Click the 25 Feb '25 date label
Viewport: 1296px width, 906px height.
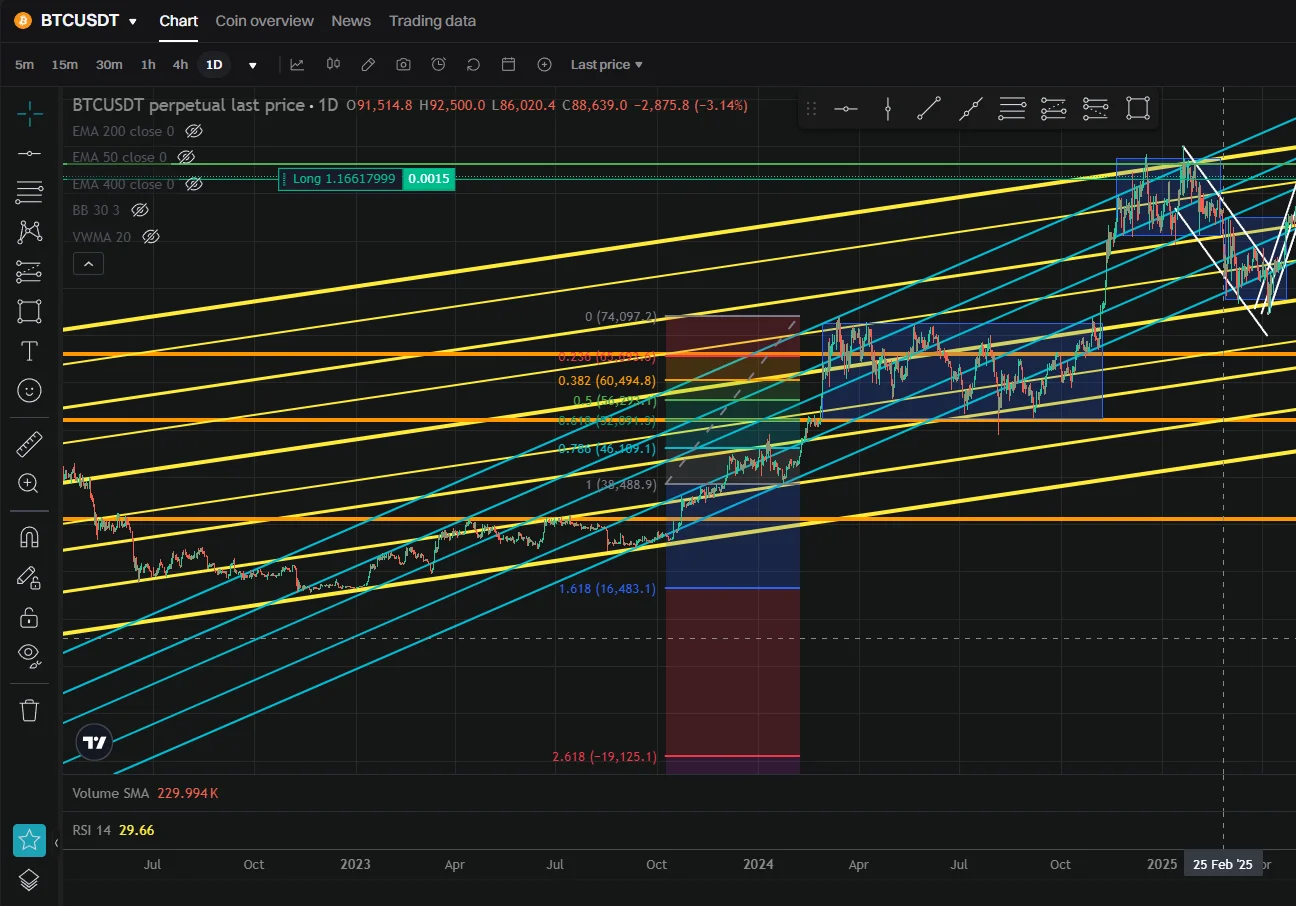pos(1222,865)
